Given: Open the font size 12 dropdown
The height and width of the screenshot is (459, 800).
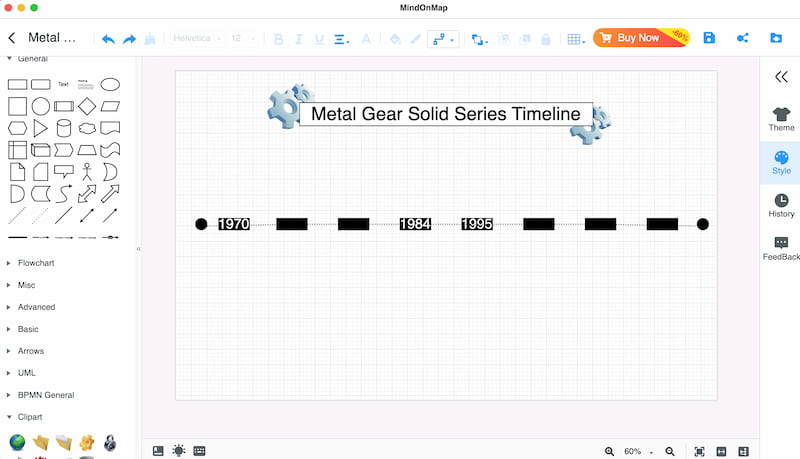Looking at the screenshot, I should [242, 38].
